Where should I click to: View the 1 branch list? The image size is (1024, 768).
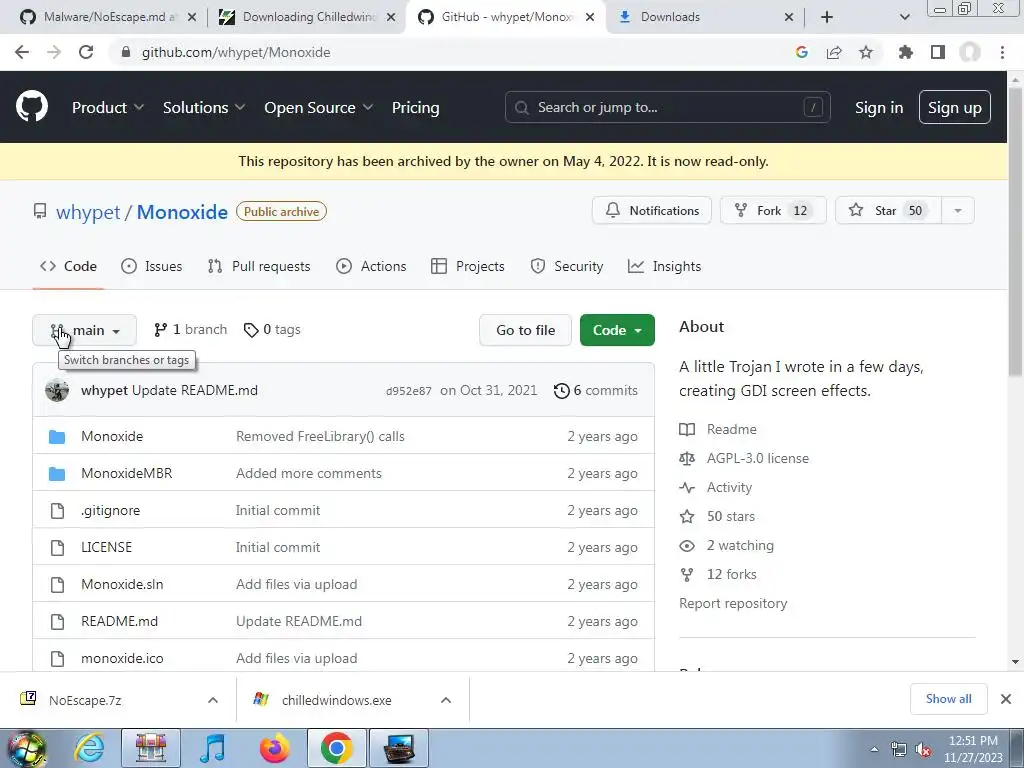pos(190,330)
